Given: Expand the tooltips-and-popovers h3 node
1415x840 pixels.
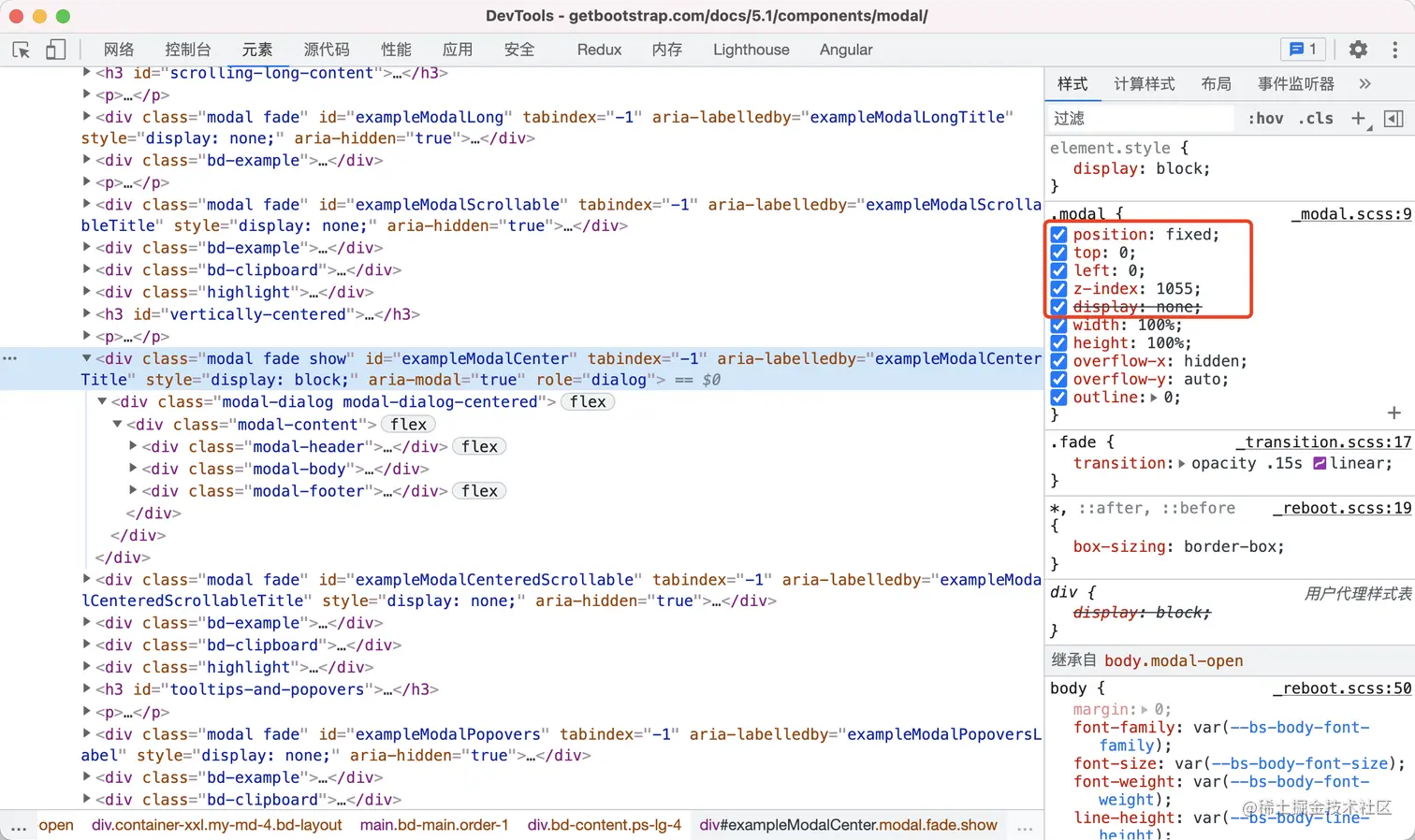Looking at the screenshot, I should (87, 688).
